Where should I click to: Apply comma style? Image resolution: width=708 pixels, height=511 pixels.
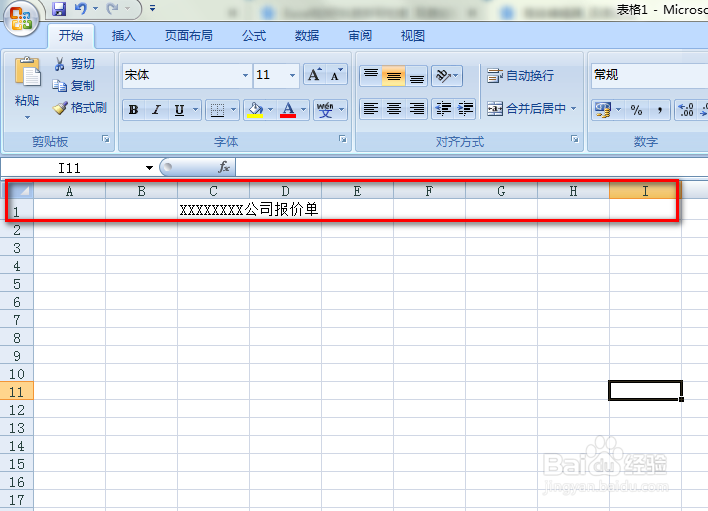tap(660, 110)
